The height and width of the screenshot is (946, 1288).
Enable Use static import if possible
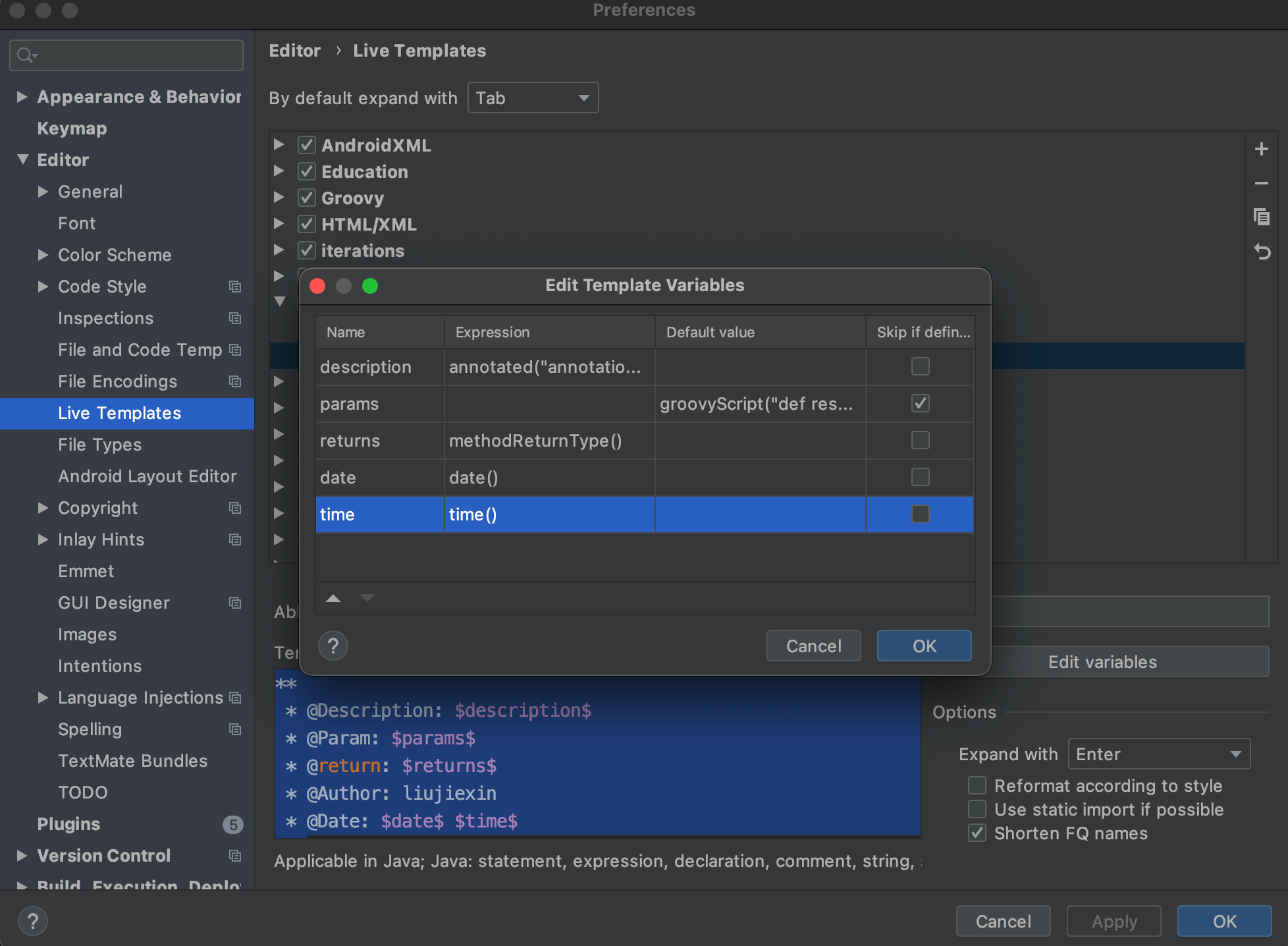coord(977,809)
